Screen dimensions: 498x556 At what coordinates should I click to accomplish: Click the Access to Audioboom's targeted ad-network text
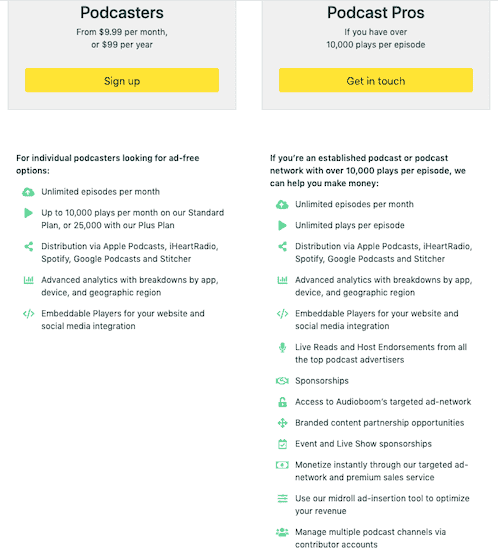coord(383,402)
